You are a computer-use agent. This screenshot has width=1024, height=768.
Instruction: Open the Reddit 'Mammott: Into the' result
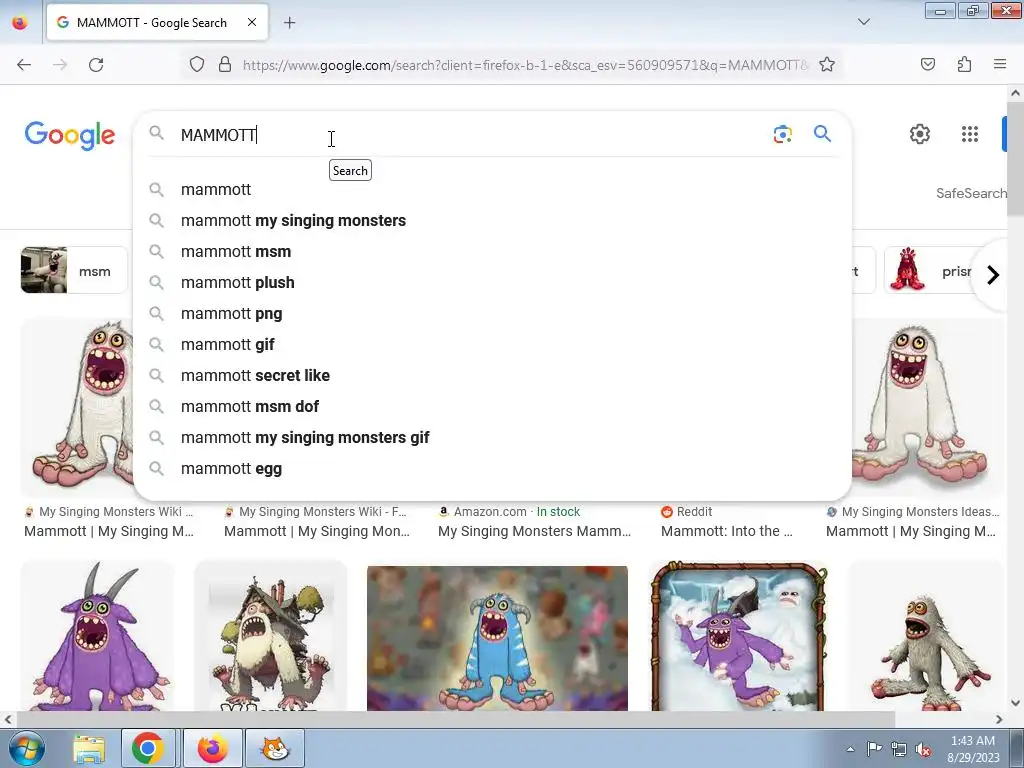(727, 522)
